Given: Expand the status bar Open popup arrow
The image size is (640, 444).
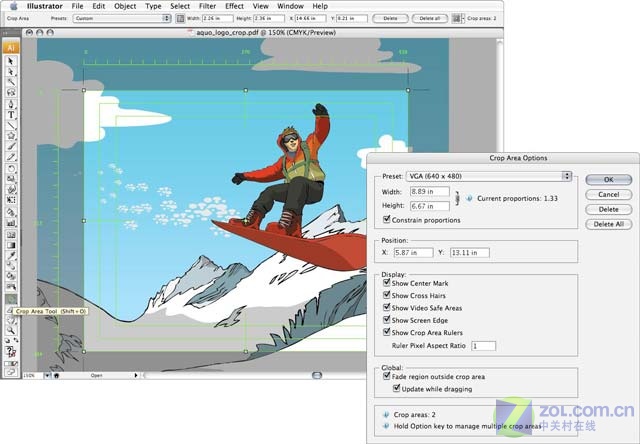Looking at the screenshot, I should click(x=136, y=375).
